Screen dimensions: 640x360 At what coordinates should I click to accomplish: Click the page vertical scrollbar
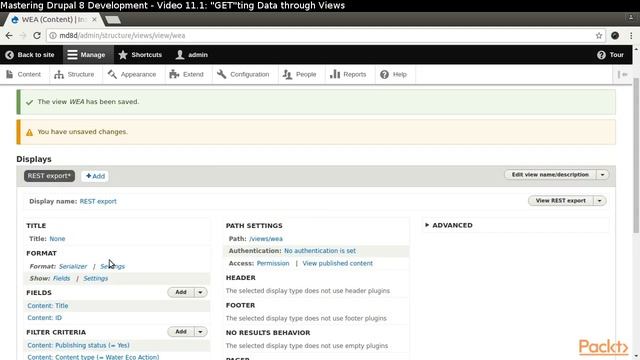(636, 155)
